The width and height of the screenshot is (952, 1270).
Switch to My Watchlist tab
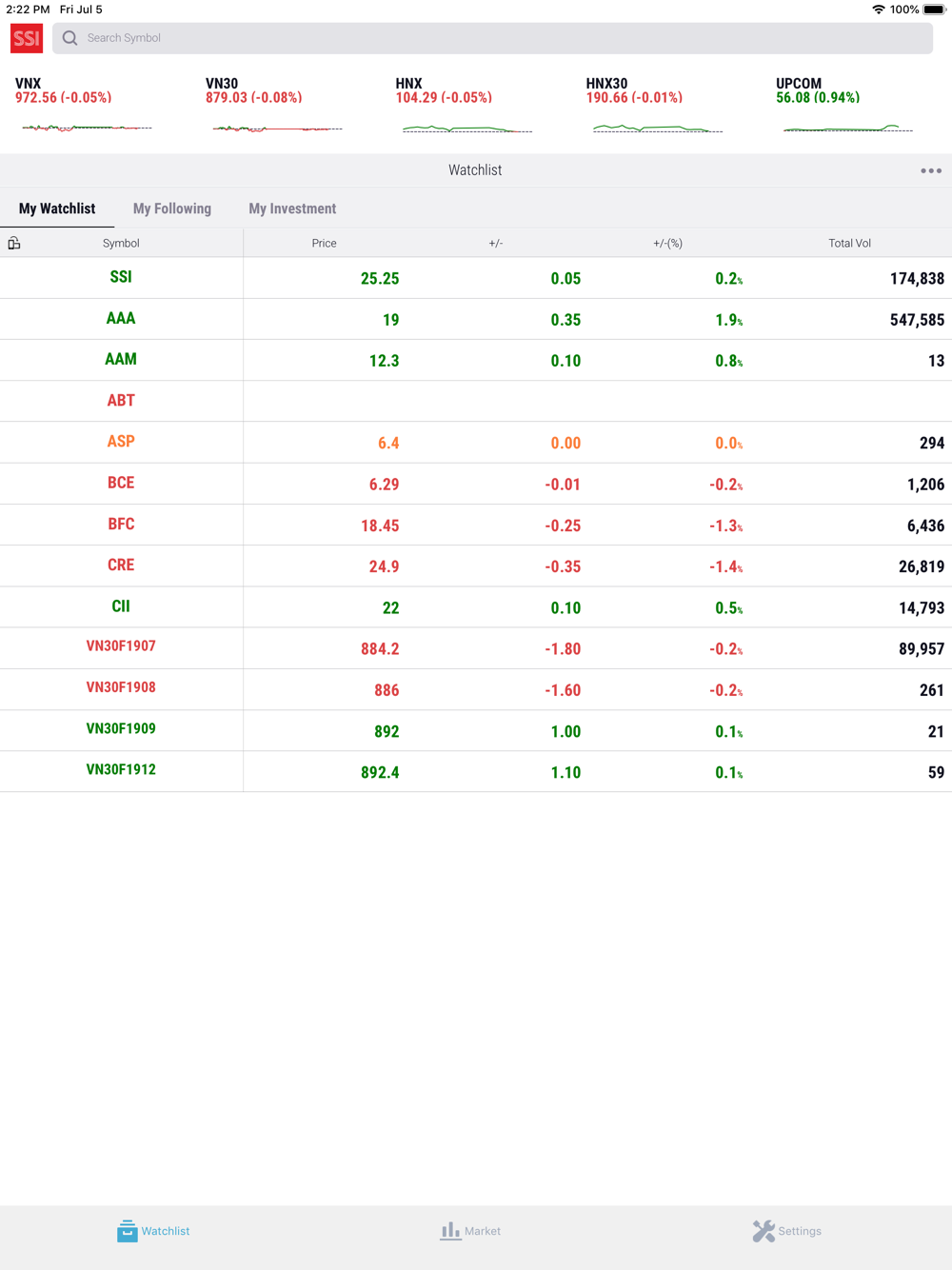57,208
